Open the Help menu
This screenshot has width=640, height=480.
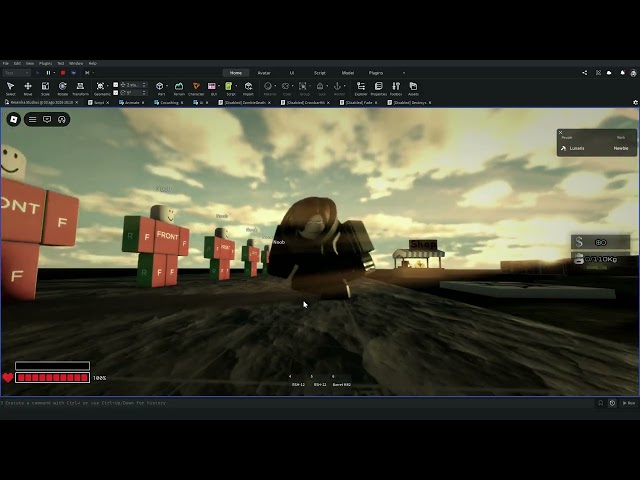point(93,63)
